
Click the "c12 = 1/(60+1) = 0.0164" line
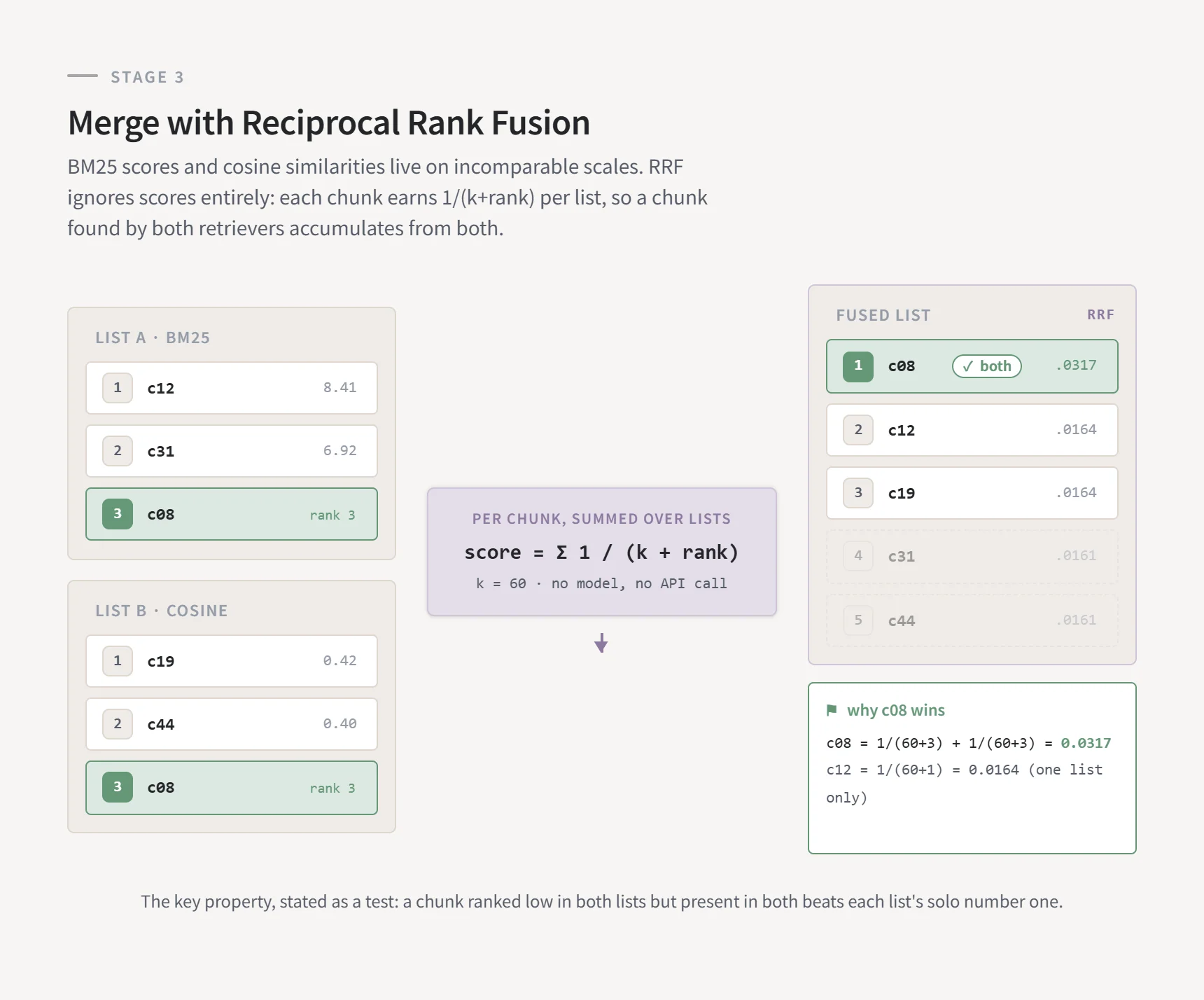coord(923,770)
